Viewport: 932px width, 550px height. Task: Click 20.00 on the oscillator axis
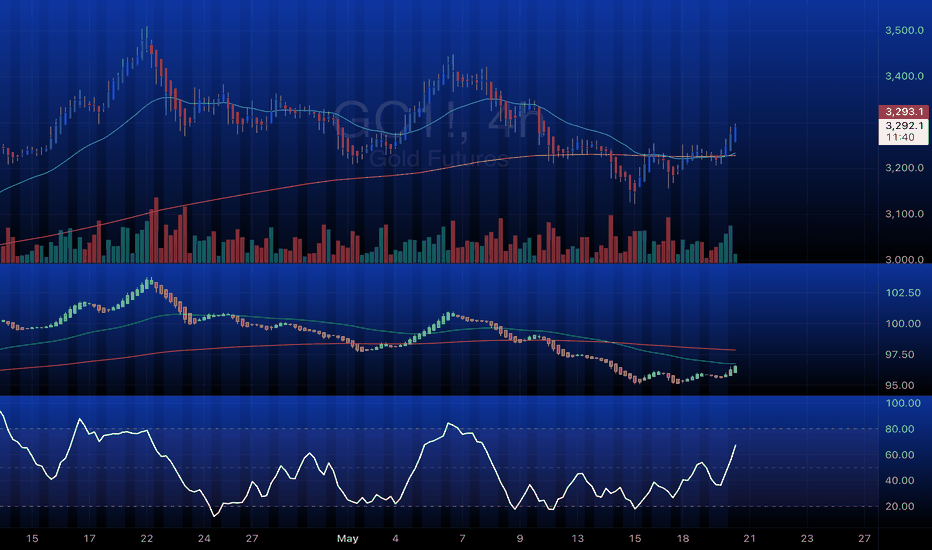pyautogui.click(x=899, y=507)
